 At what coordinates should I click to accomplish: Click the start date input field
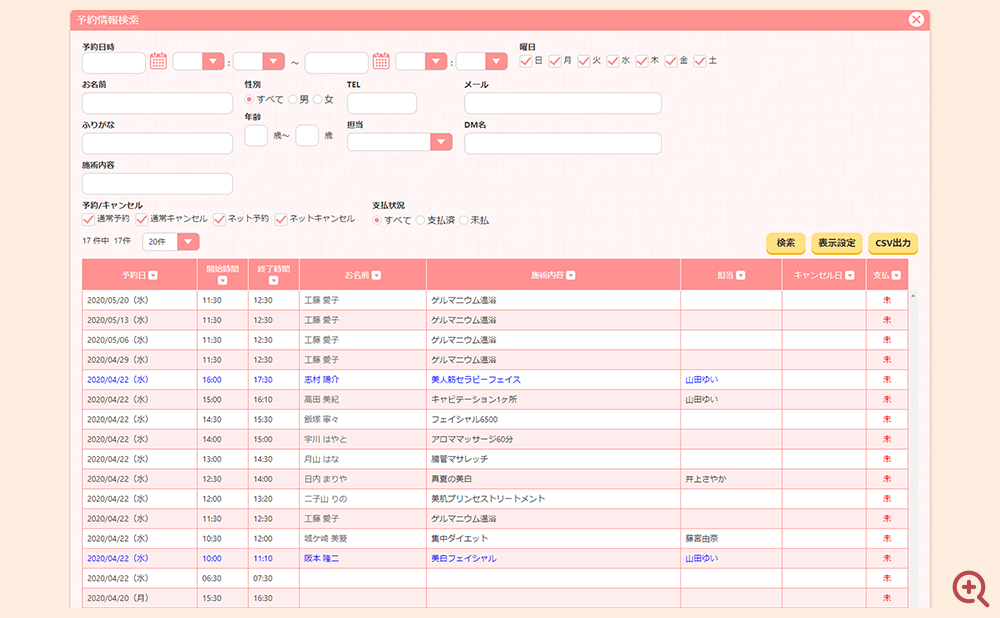[114, 63]
